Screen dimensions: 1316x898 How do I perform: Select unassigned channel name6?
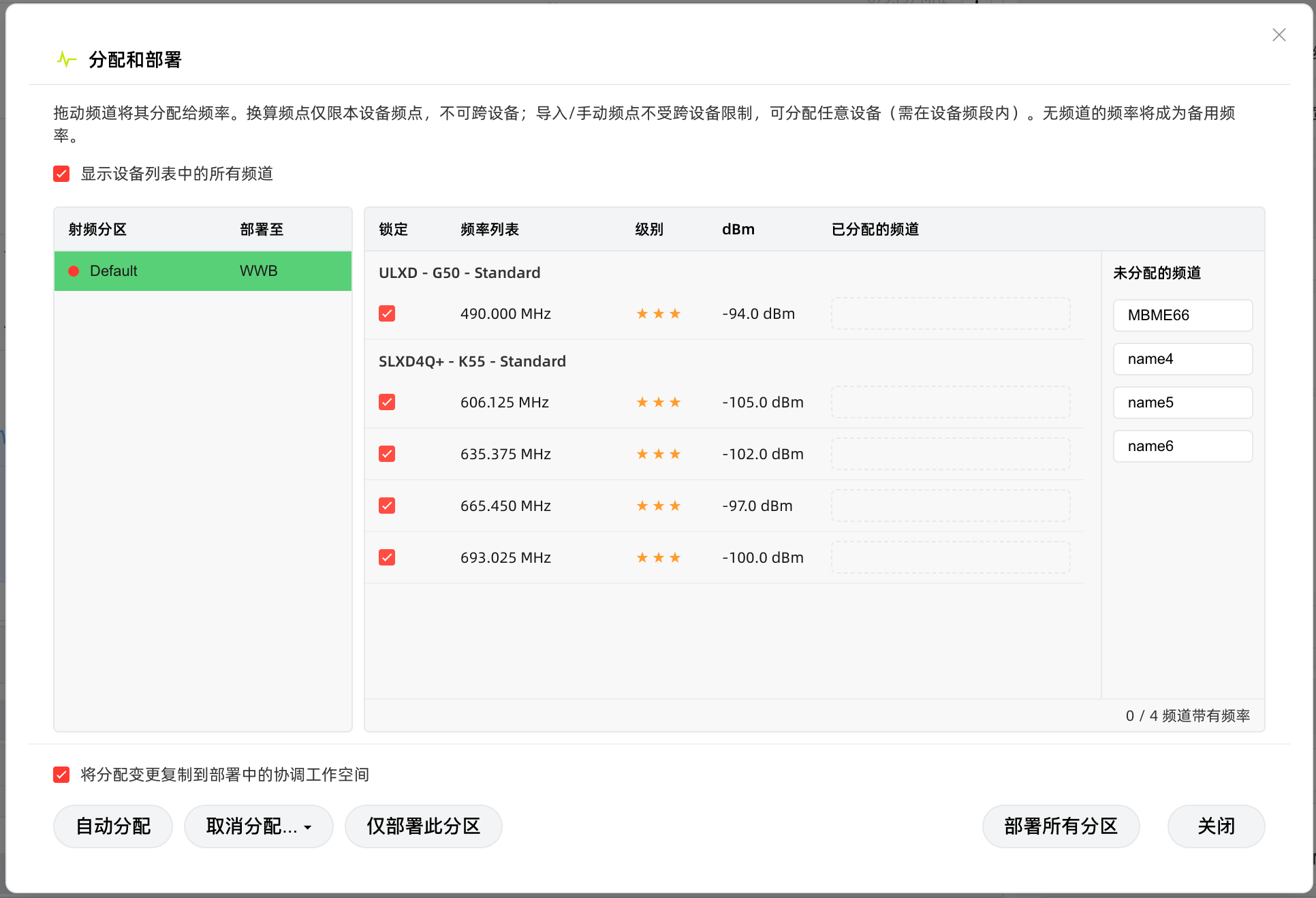pyautogui.click(x=1183, y=446)
